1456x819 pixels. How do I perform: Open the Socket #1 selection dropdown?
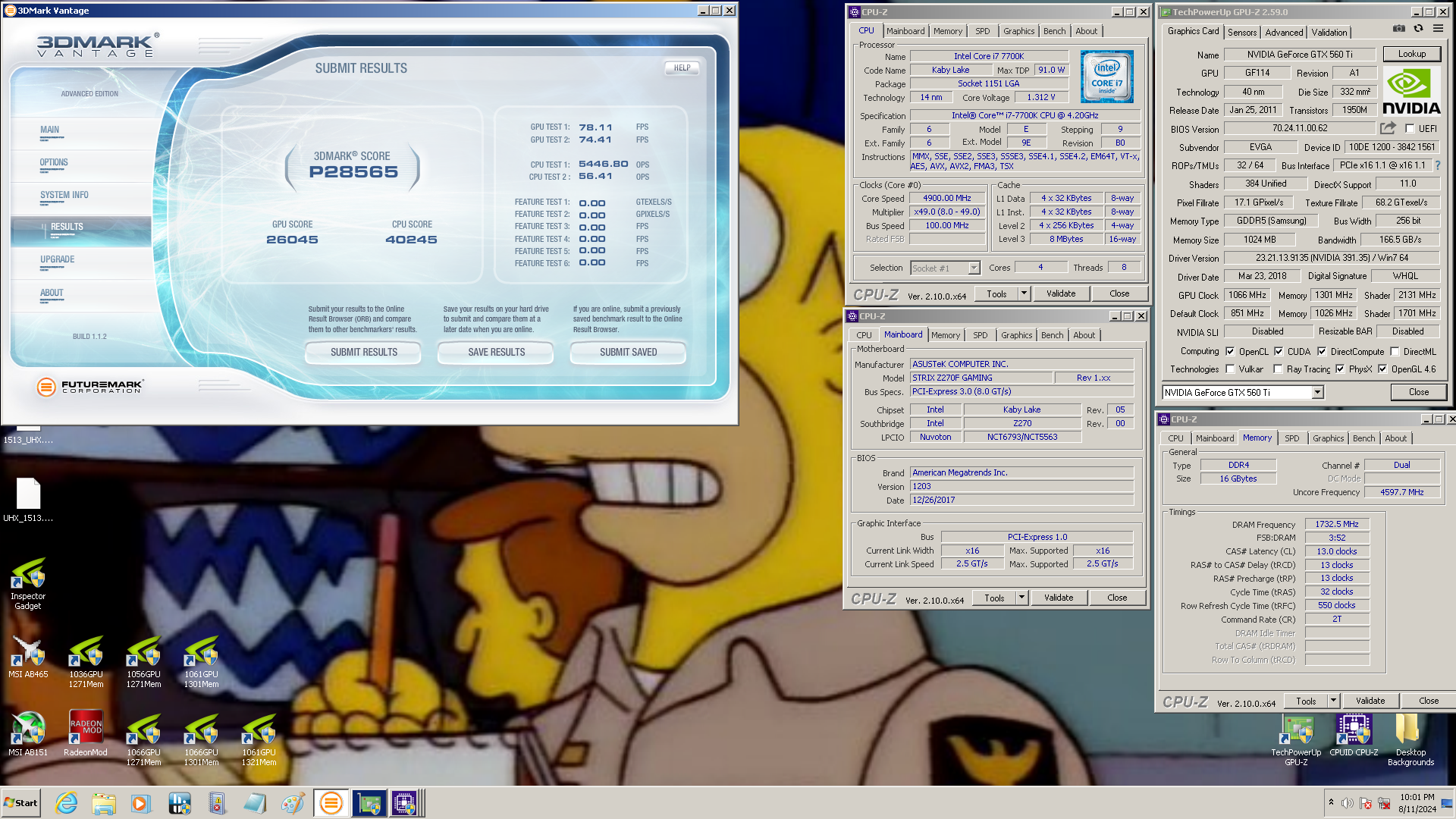974,268
